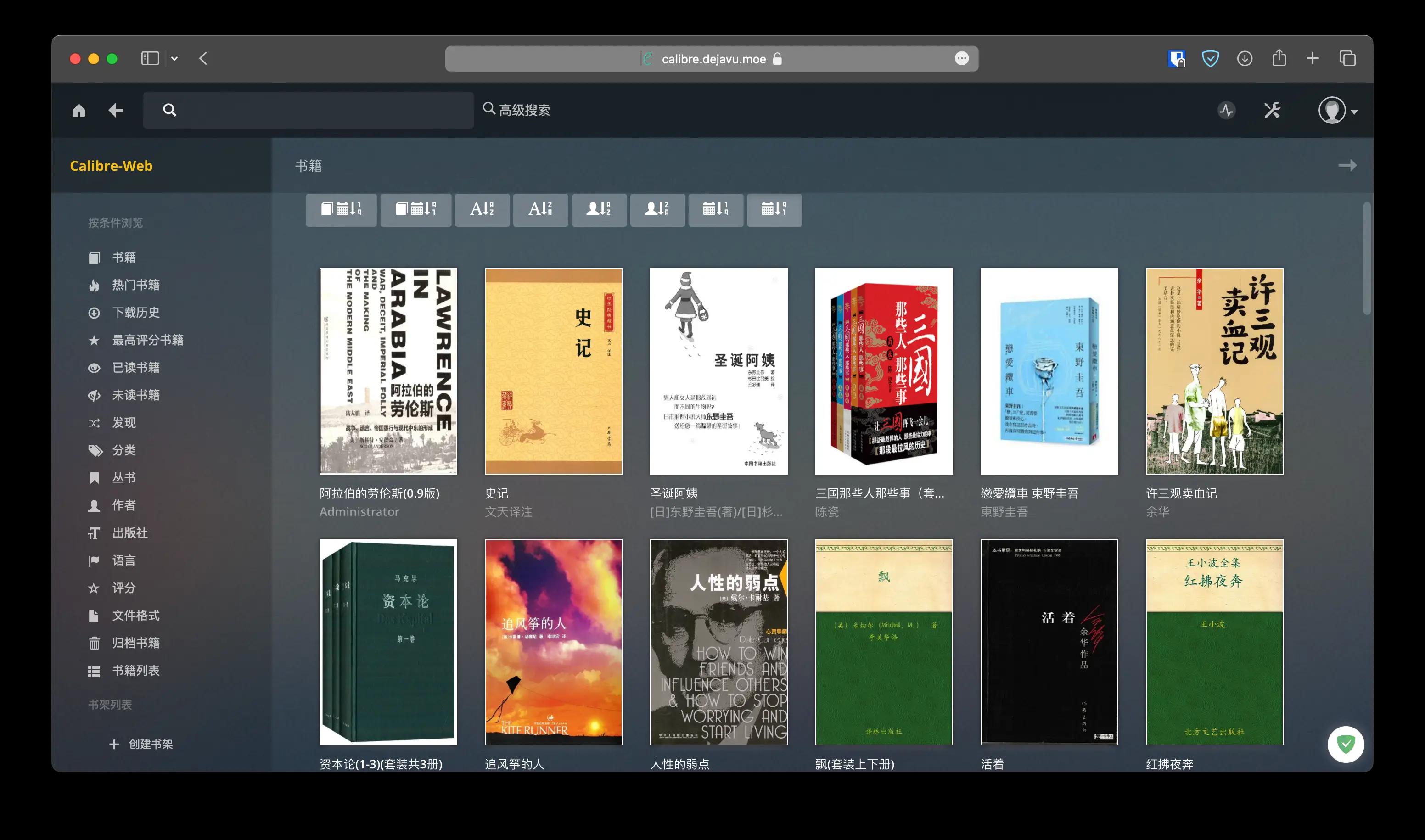Open 追风筝的人 Kite Runner cover
1425x840 pixels.
553,642
